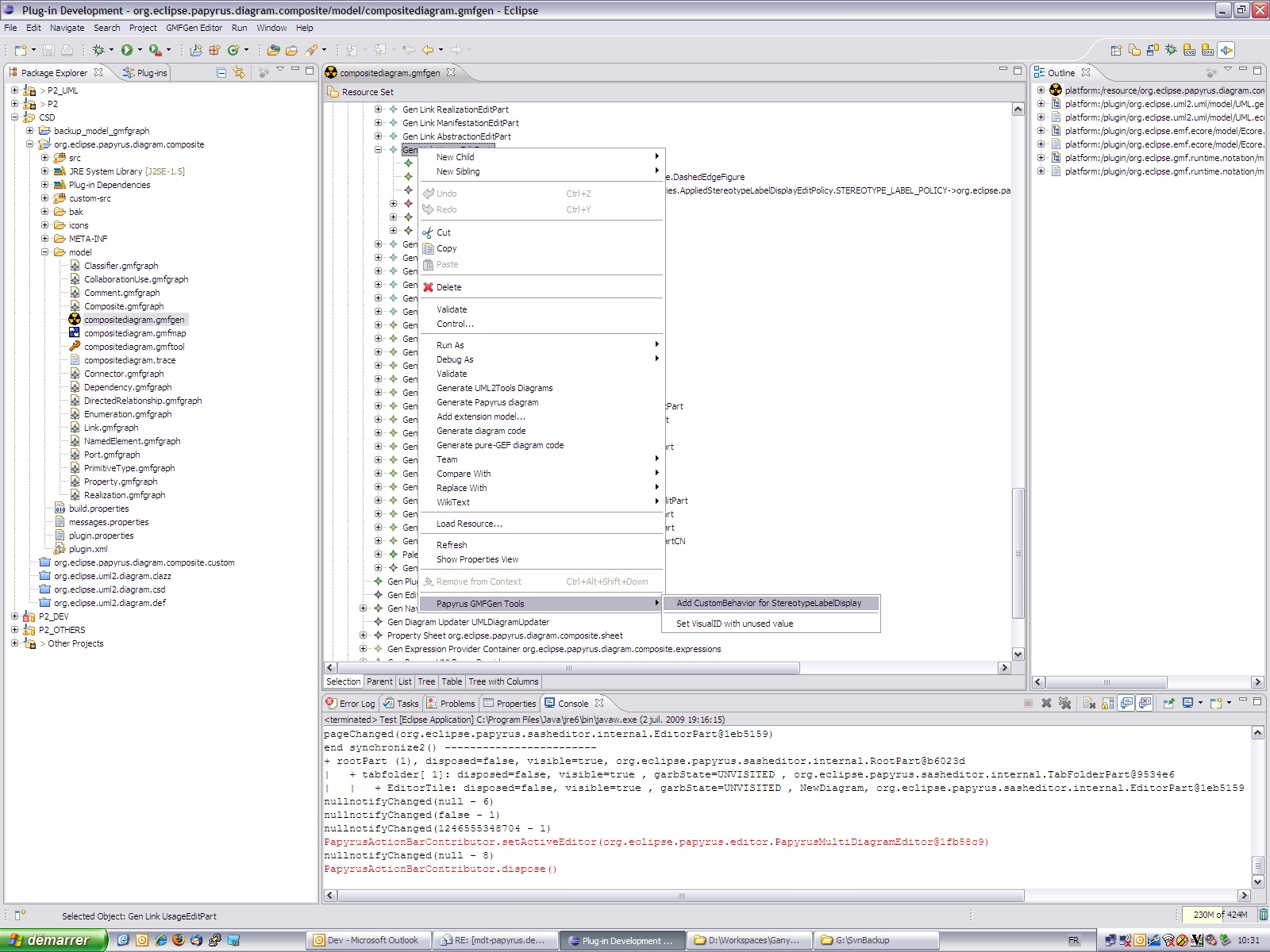Open dropdown arrow next to Run icon
The height and width of the screenshot is (952, 1270).
(x=140, y=50)
